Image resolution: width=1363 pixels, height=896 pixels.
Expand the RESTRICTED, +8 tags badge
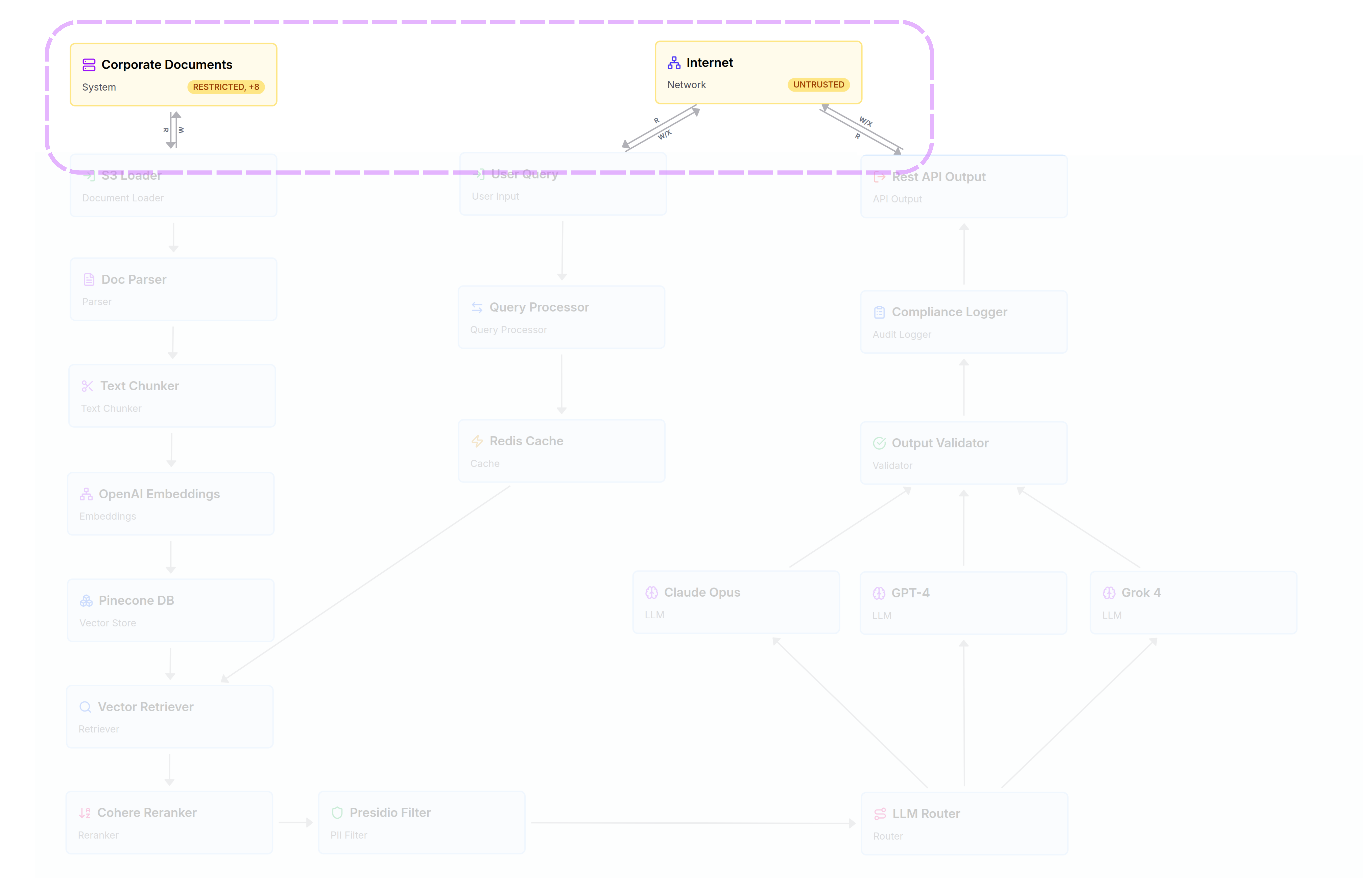226,87
